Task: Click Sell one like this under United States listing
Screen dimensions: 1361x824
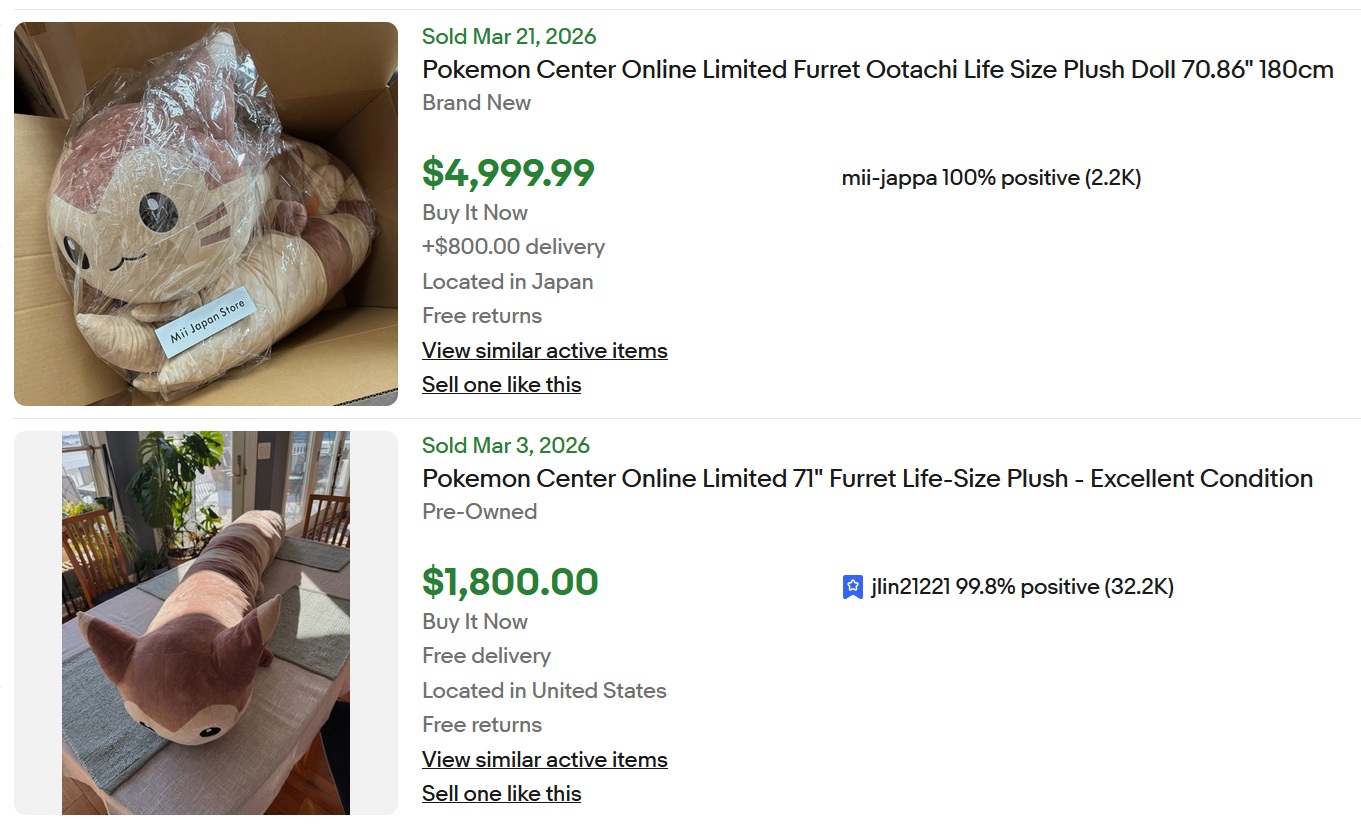Action: click(501, 794)
